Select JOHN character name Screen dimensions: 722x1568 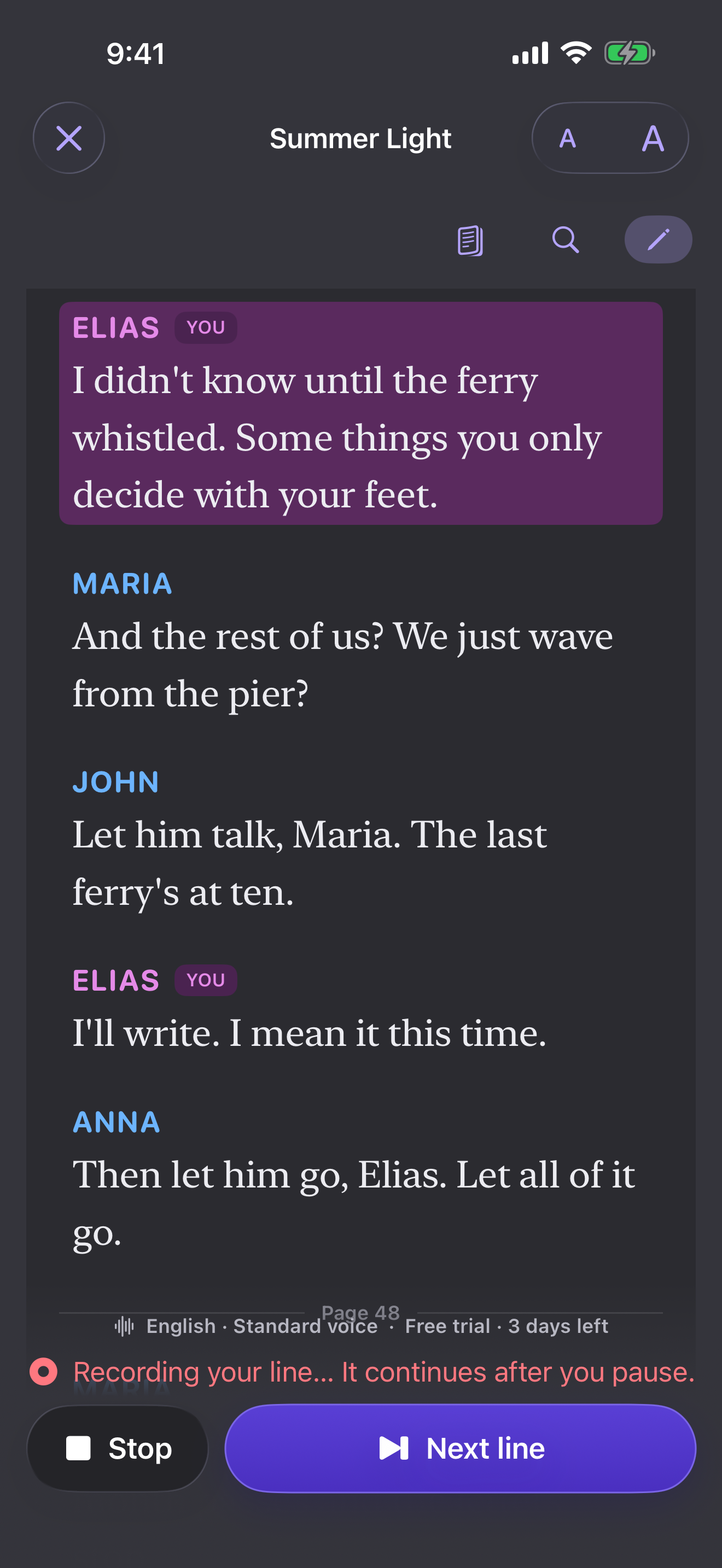115,782
